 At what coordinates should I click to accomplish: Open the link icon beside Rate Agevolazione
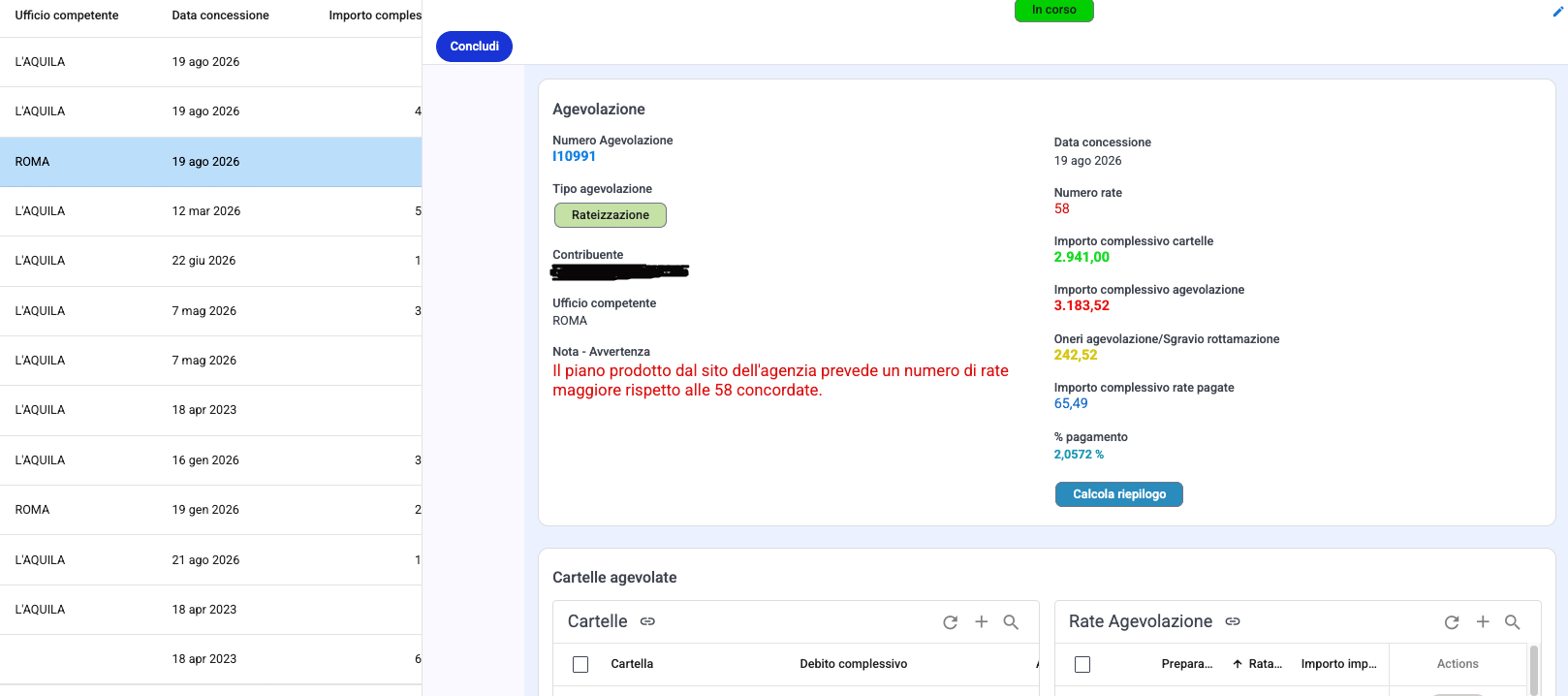click(1233, 621)
